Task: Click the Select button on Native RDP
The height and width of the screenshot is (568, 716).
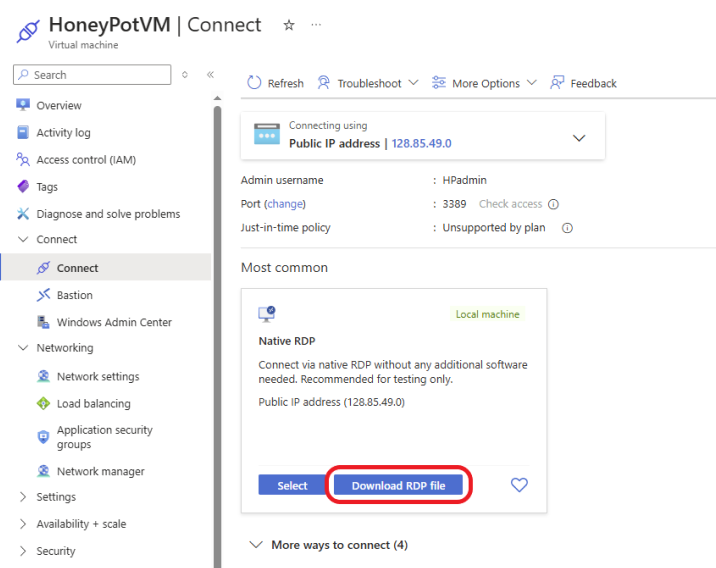Action: click(x=292, y=485)
